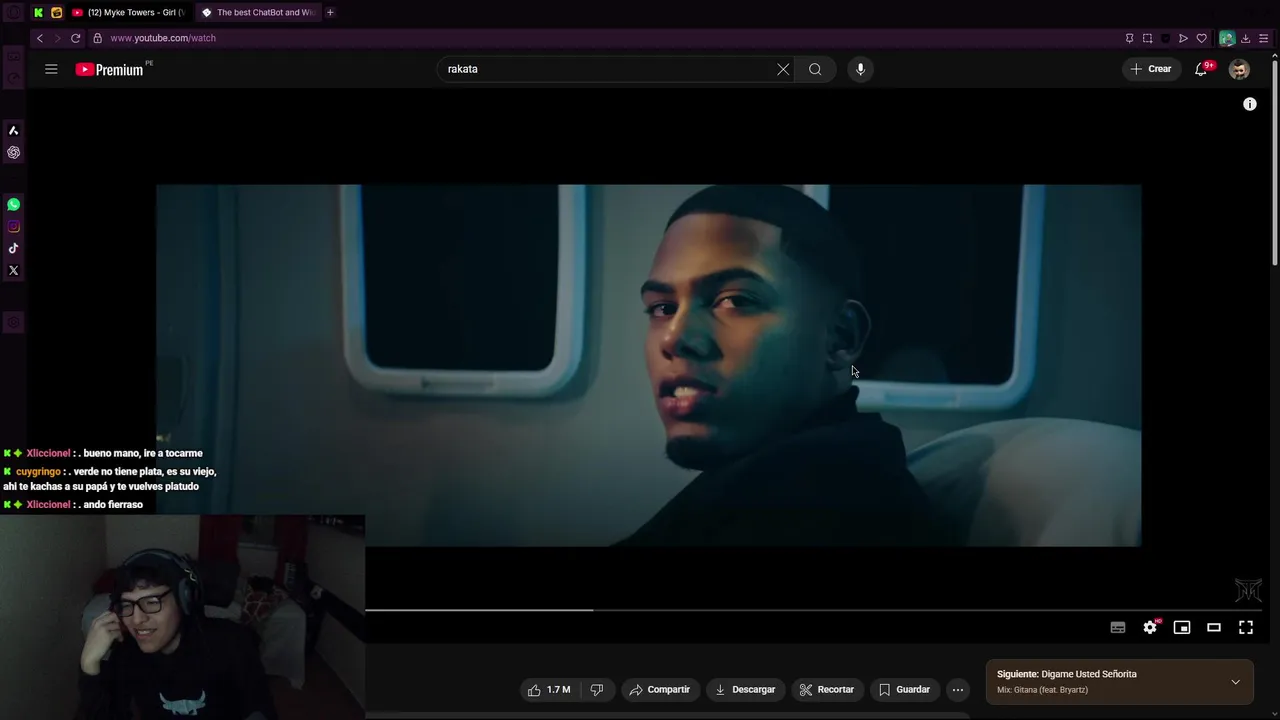The width and height of the screenshot is (1280, 720).
Task: Toggle subtitles on the video
Action: pos(1118,627)
